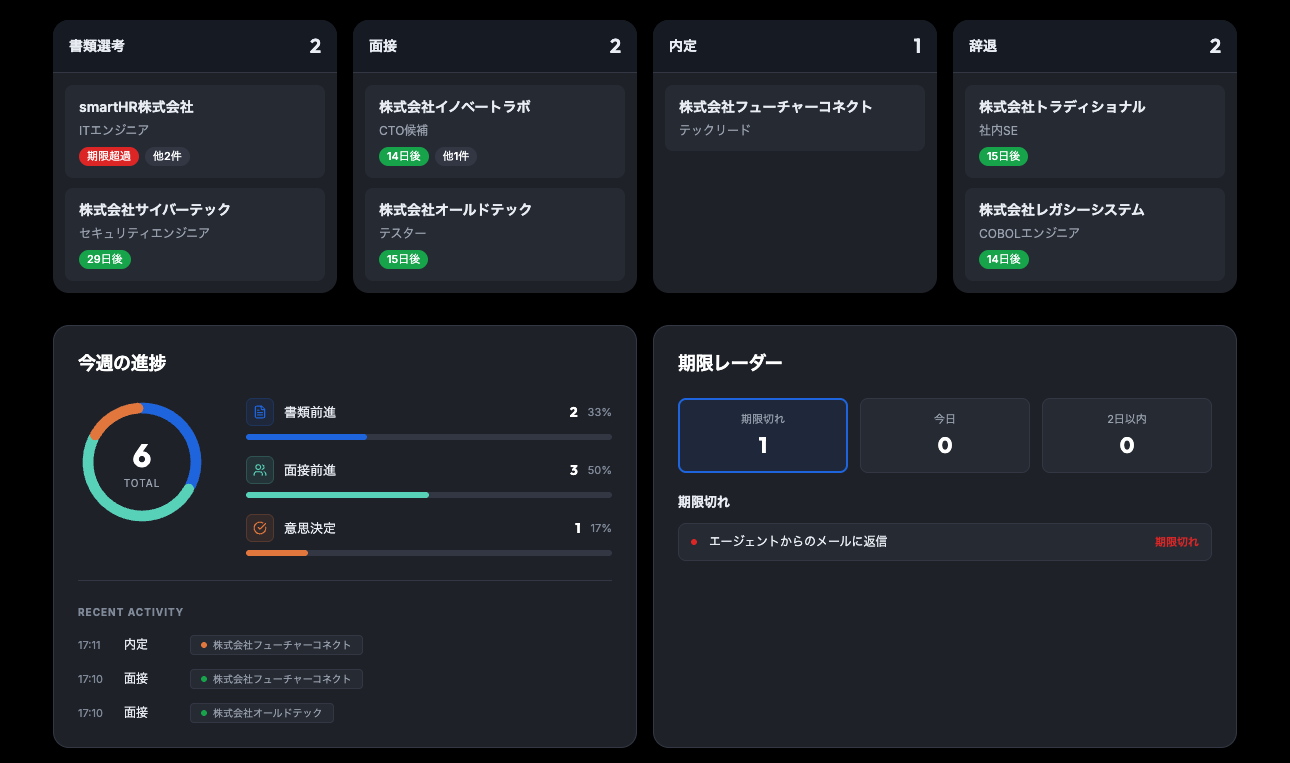The image size is (1290, 763).
Task: Click 株式会社フューチャーコネクト tag in 17:10 activity
Action: [276, 679]
